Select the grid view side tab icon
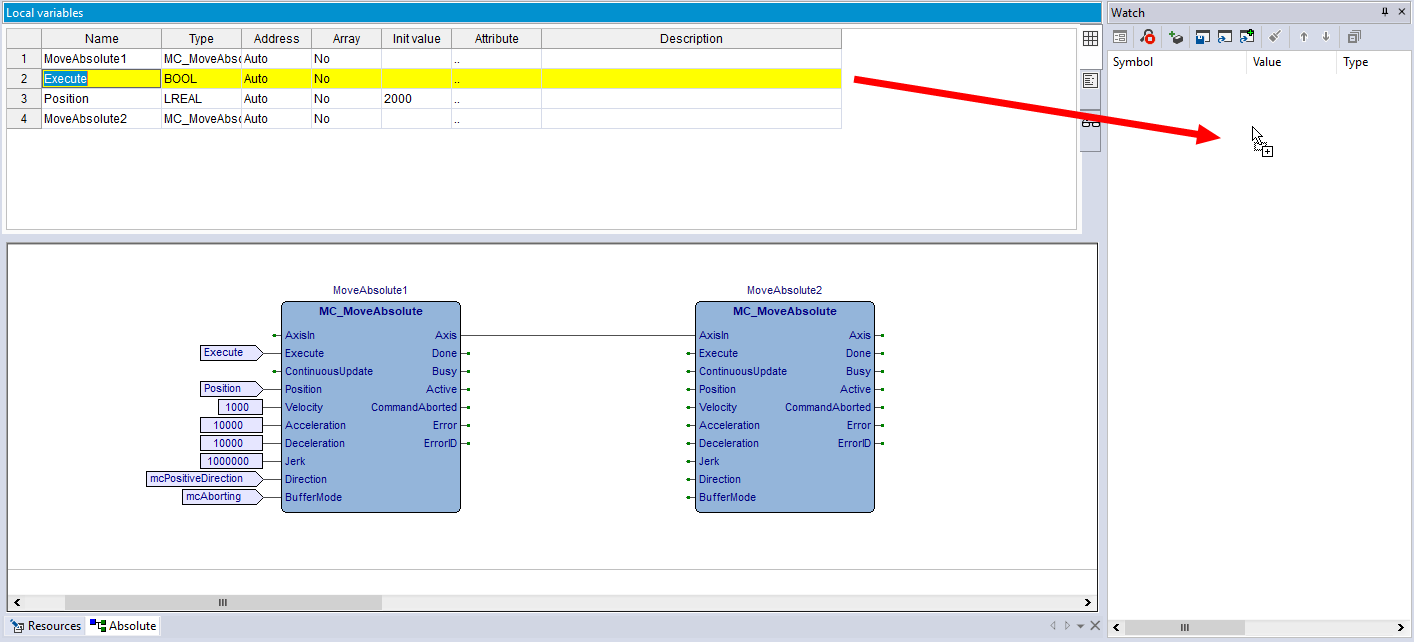The image size is (1414, 642). 1090,39
